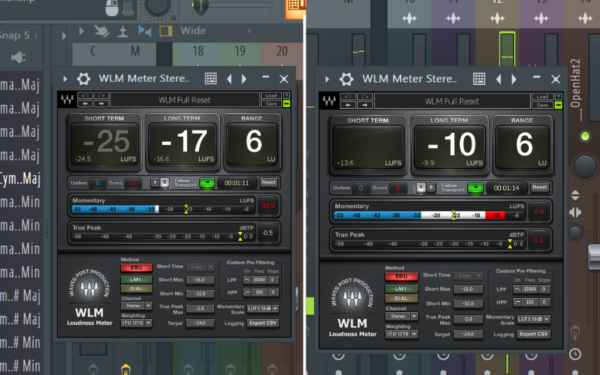This screenshot has height=375, width=600.
Task: Open Channel Stereo dropdown in right WLM meter
Action: pyautogui.click(x=401, y=316)
